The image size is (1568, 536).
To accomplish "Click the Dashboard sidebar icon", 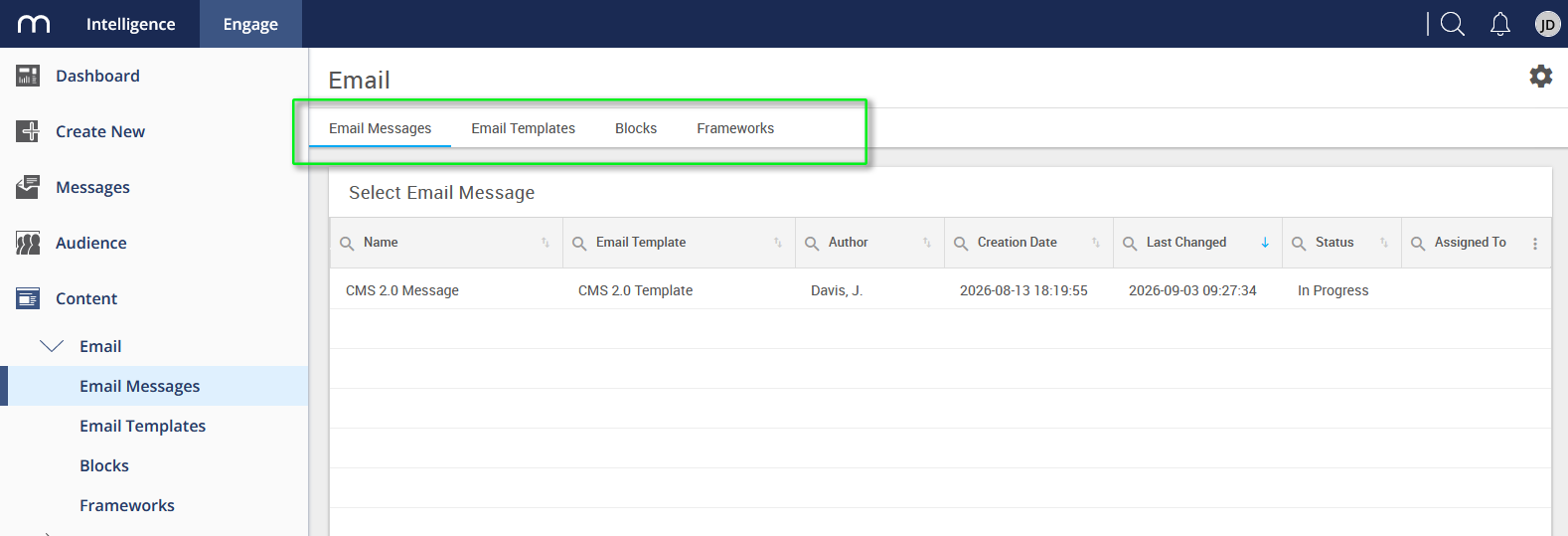I will (x=28, y=76).
